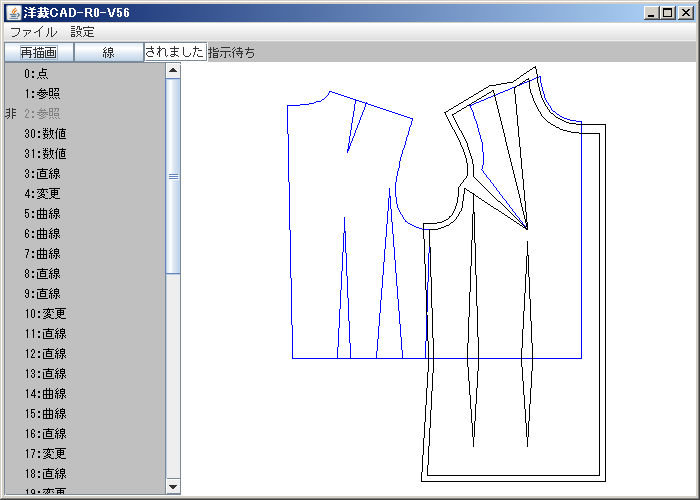The image size is (700, 500).
Task: Close the 洋裁CAD window
Action: (685, 13)
